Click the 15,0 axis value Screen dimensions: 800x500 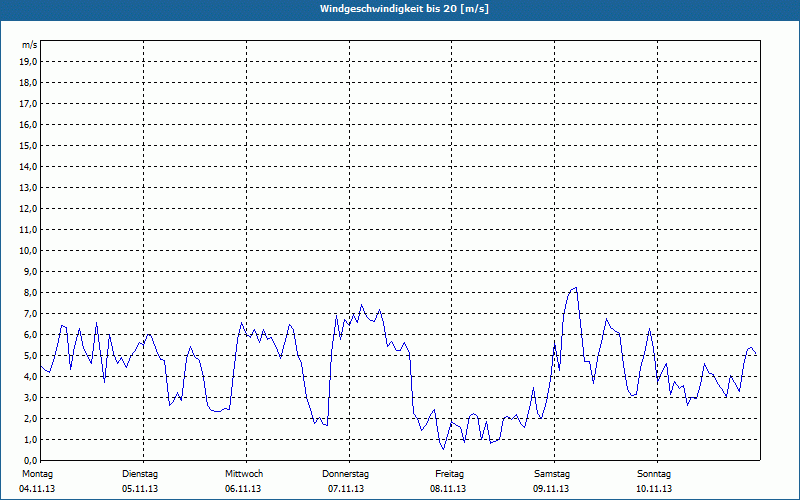[28, 145]
